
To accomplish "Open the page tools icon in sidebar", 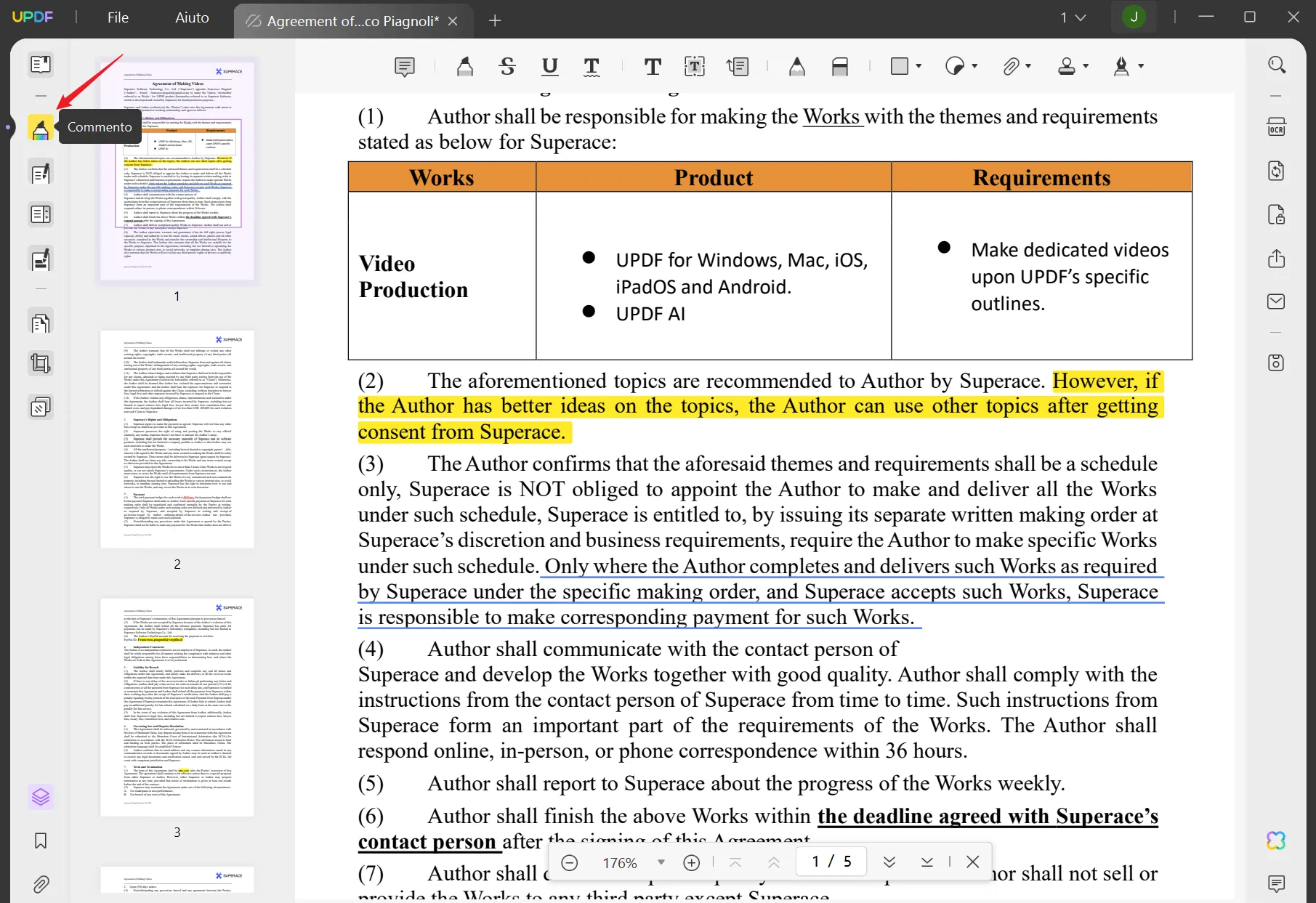I will tap(41, 323).
